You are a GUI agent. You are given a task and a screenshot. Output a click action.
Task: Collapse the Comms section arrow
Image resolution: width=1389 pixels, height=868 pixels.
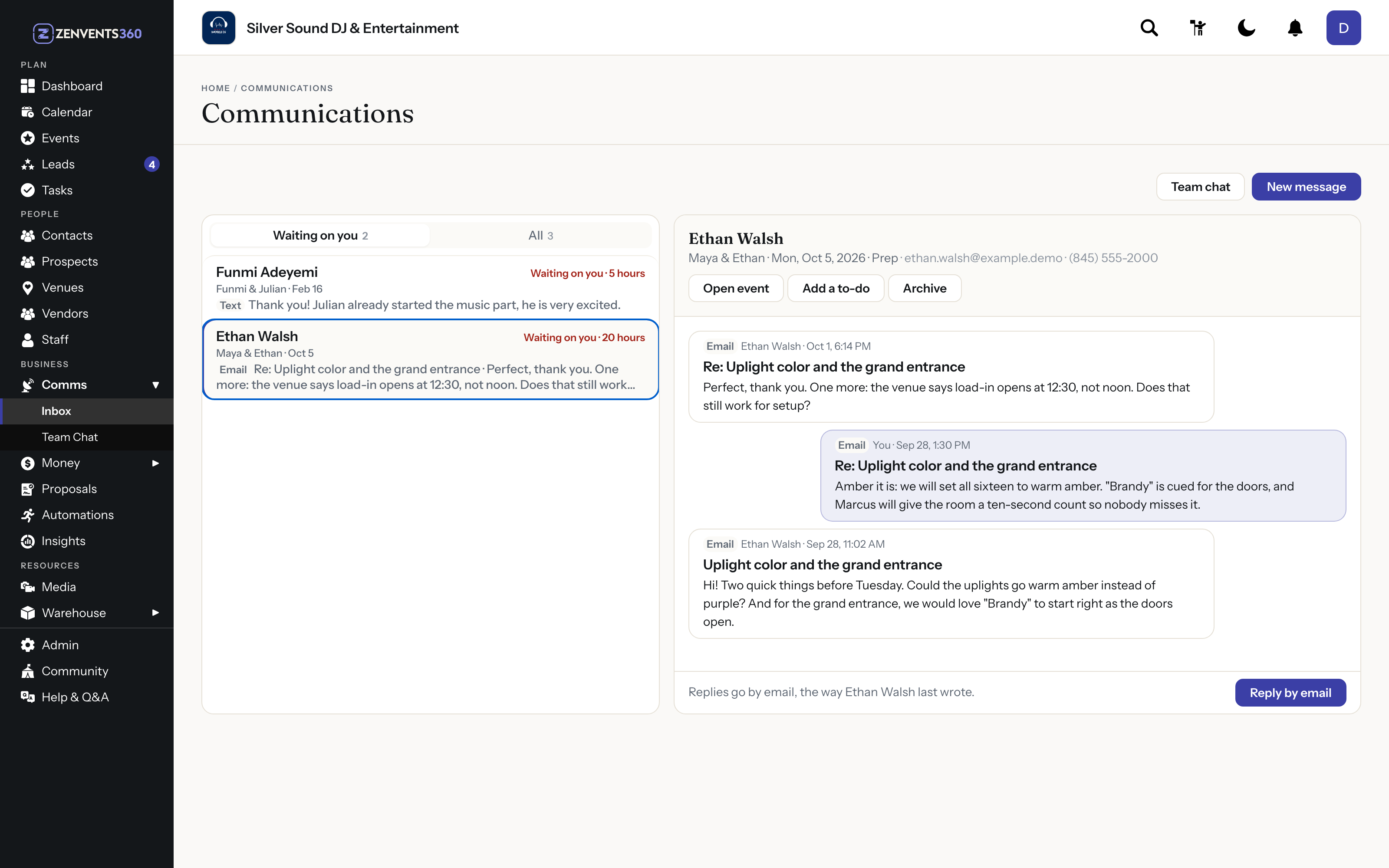tap(155, 385)
